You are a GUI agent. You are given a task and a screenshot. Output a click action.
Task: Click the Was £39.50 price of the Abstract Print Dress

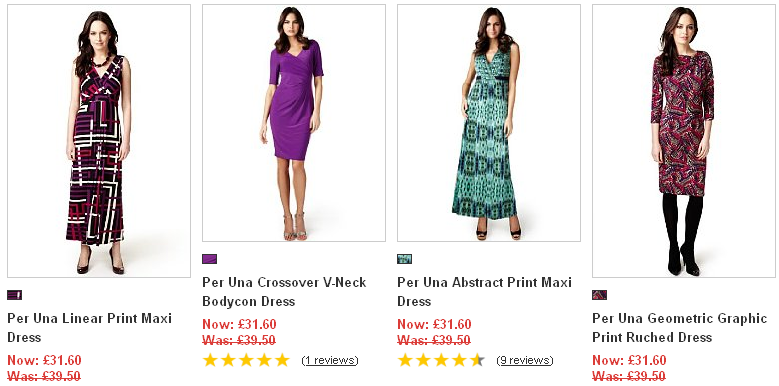pyautogui.click(x=434, y=340)
